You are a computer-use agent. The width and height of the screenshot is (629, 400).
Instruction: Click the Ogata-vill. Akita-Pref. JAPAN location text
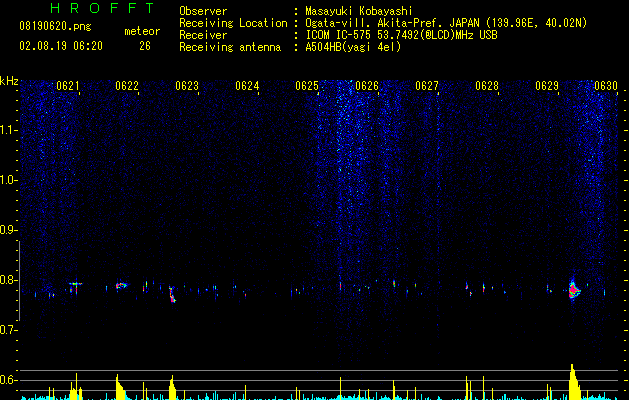tap(446, 23)
